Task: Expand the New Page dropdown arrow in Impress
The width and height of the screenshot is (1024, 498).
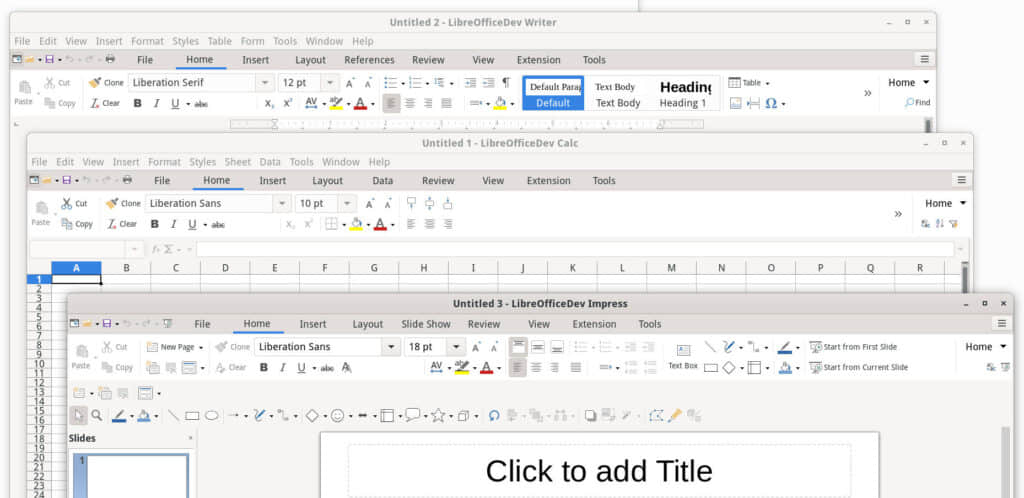Action: [201, 347]
